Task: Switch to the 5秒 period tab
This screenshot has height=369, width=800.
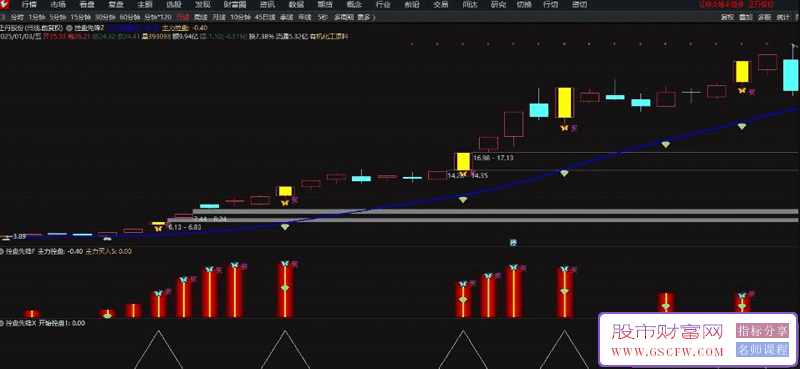Action: 322,17
